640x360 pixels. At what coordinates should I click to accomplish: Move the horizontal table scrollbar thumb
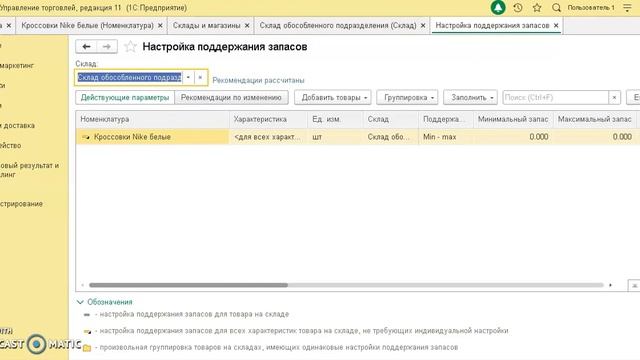(x=188, y=285)
